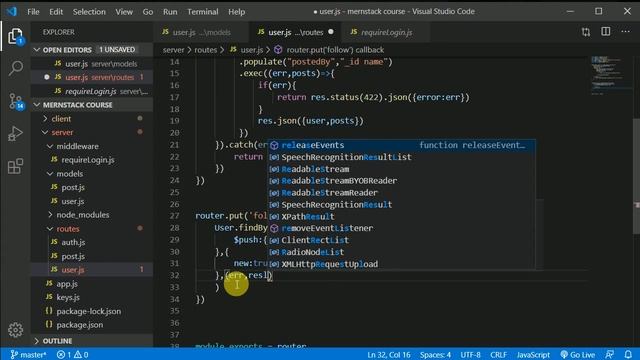The image size is (640, 360).
Task: Select ReadableStream suggestion
Action: pyautogui.click(x=402, y=169)
